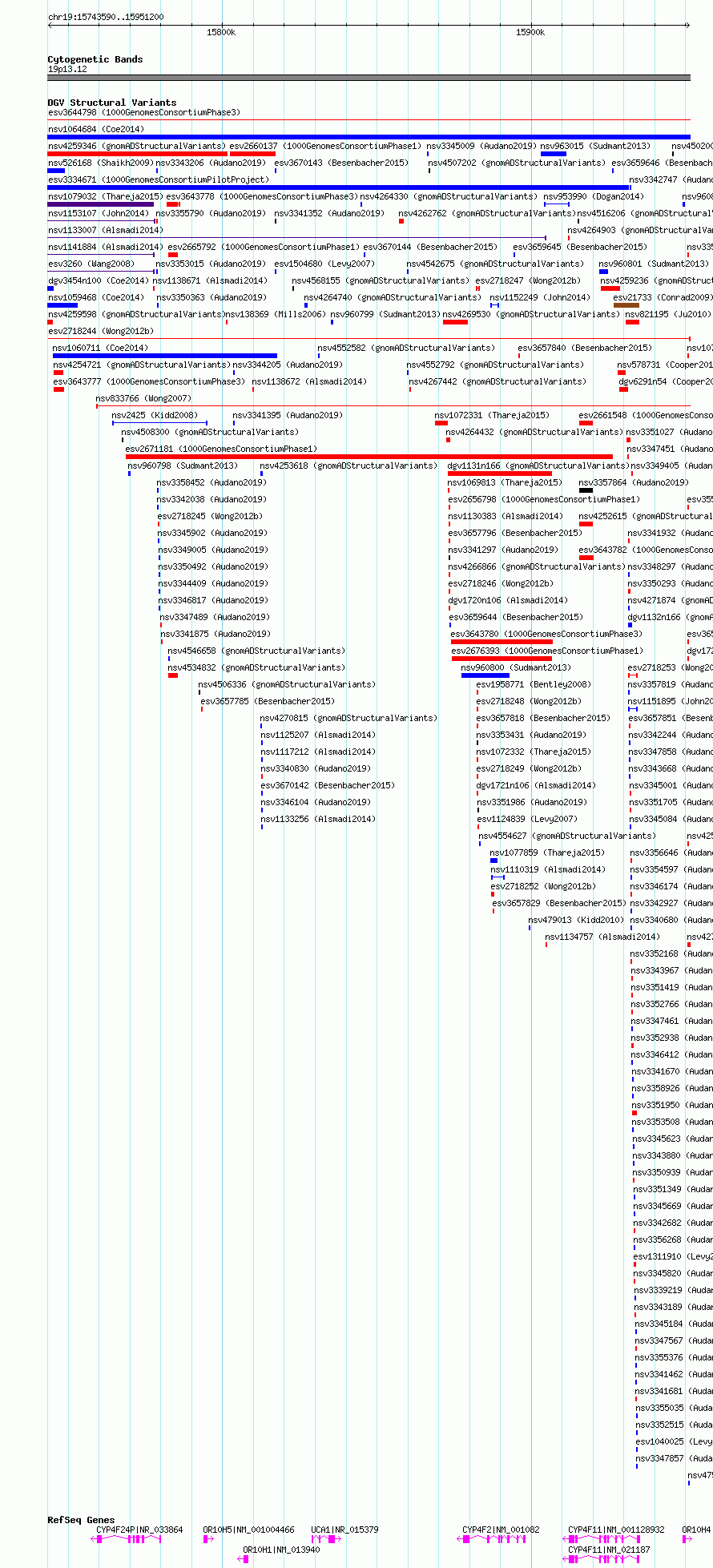713x1568 pixels.
Task: Click variant nsv960798 (Sudmant2013) label
Action: 183,466
